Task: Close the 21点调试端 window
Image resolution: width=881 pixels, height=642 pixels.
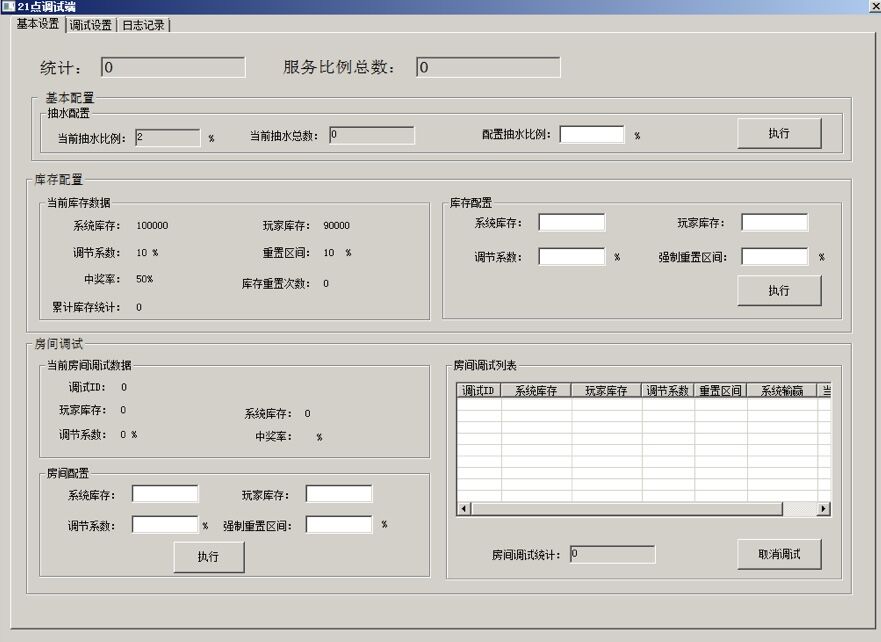Action: click(874, 7)
